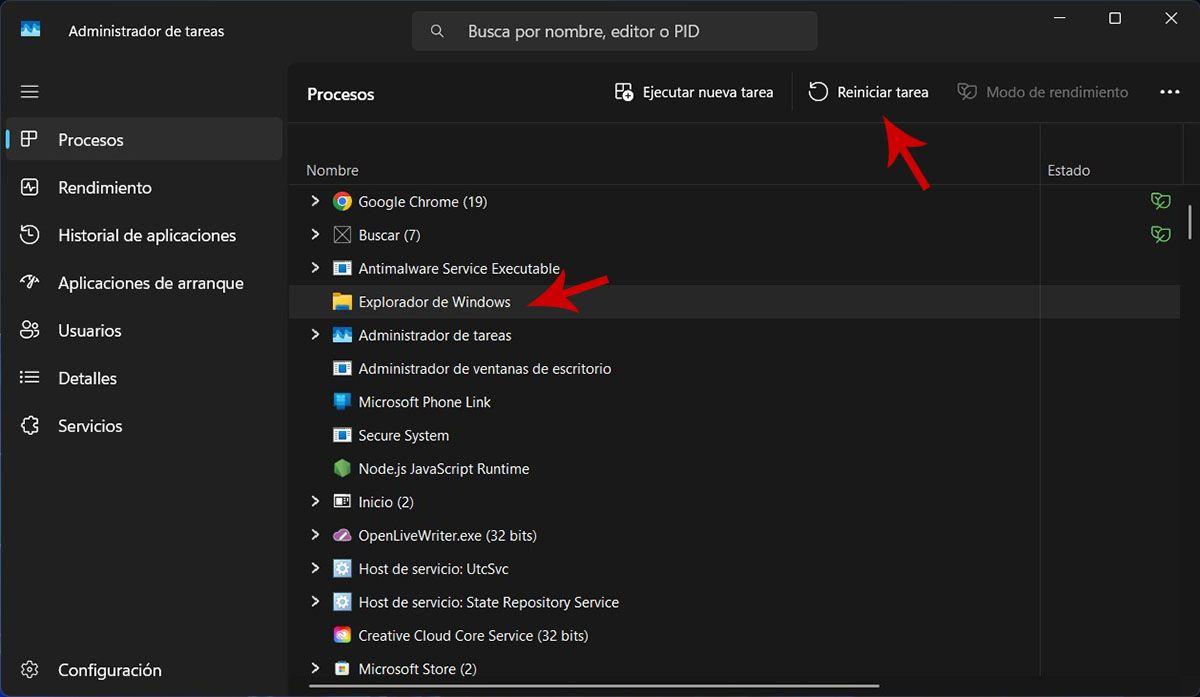Screen dimensions: 1200x697
Task: Switch to the Usuarios section
Action: pyautogui.click(x=144, y=331)
